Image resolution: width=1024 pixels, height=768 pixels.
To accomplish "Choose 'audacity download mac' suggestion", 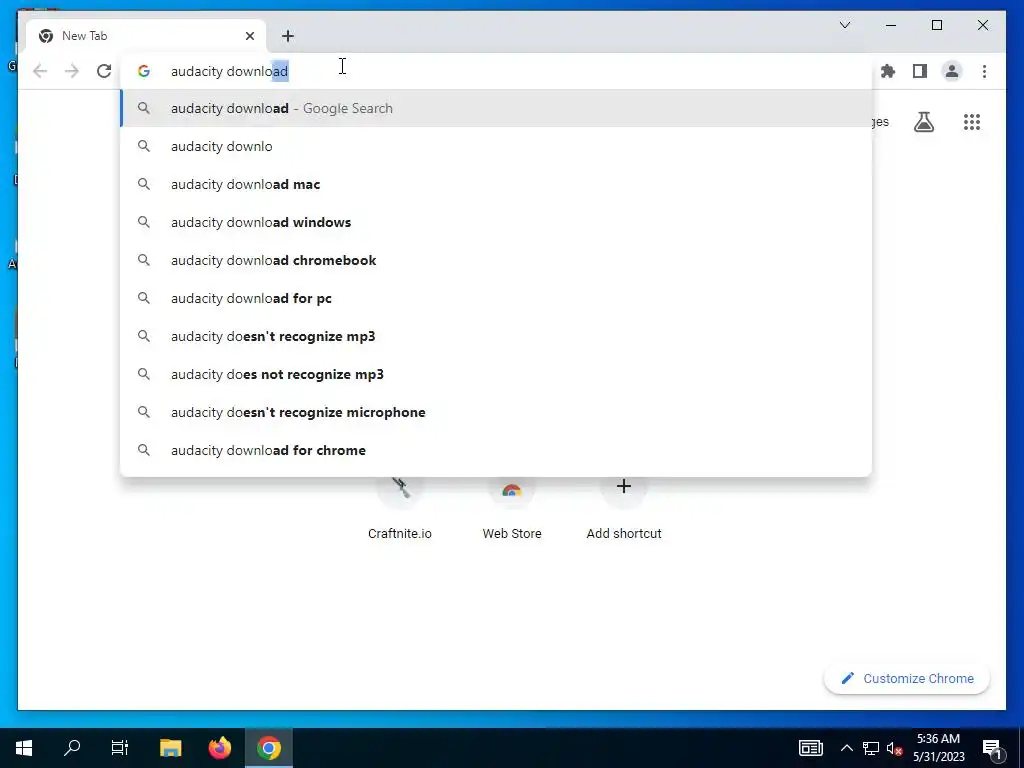I will pyautogui.click(x=496, y=184).
